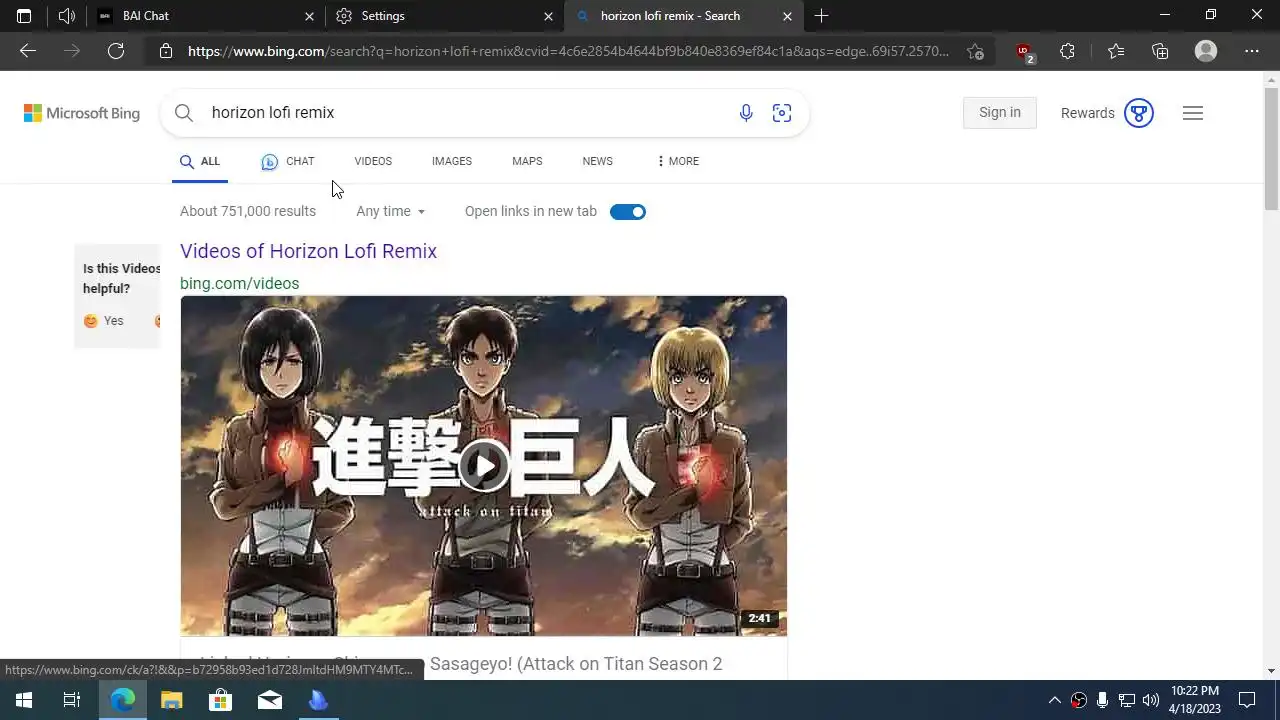
Task: Play the Attack on Titan video
Action: point(484,466)
